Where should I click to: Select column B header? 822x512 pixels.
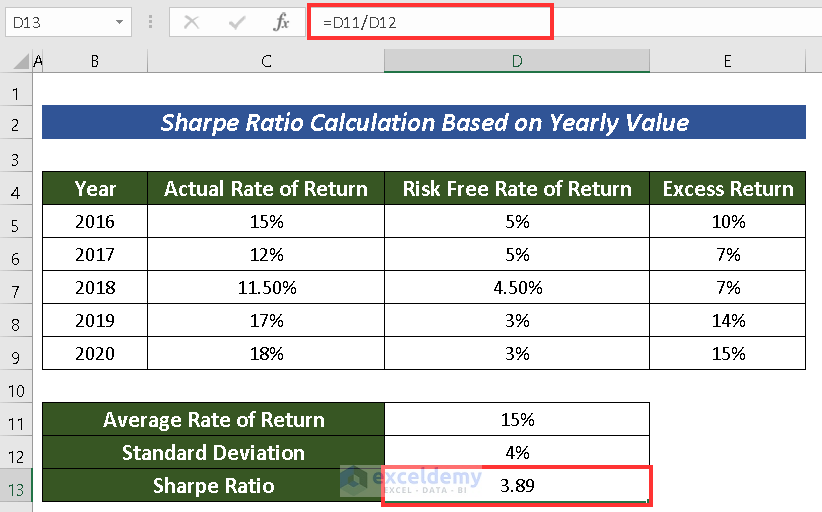95,61
